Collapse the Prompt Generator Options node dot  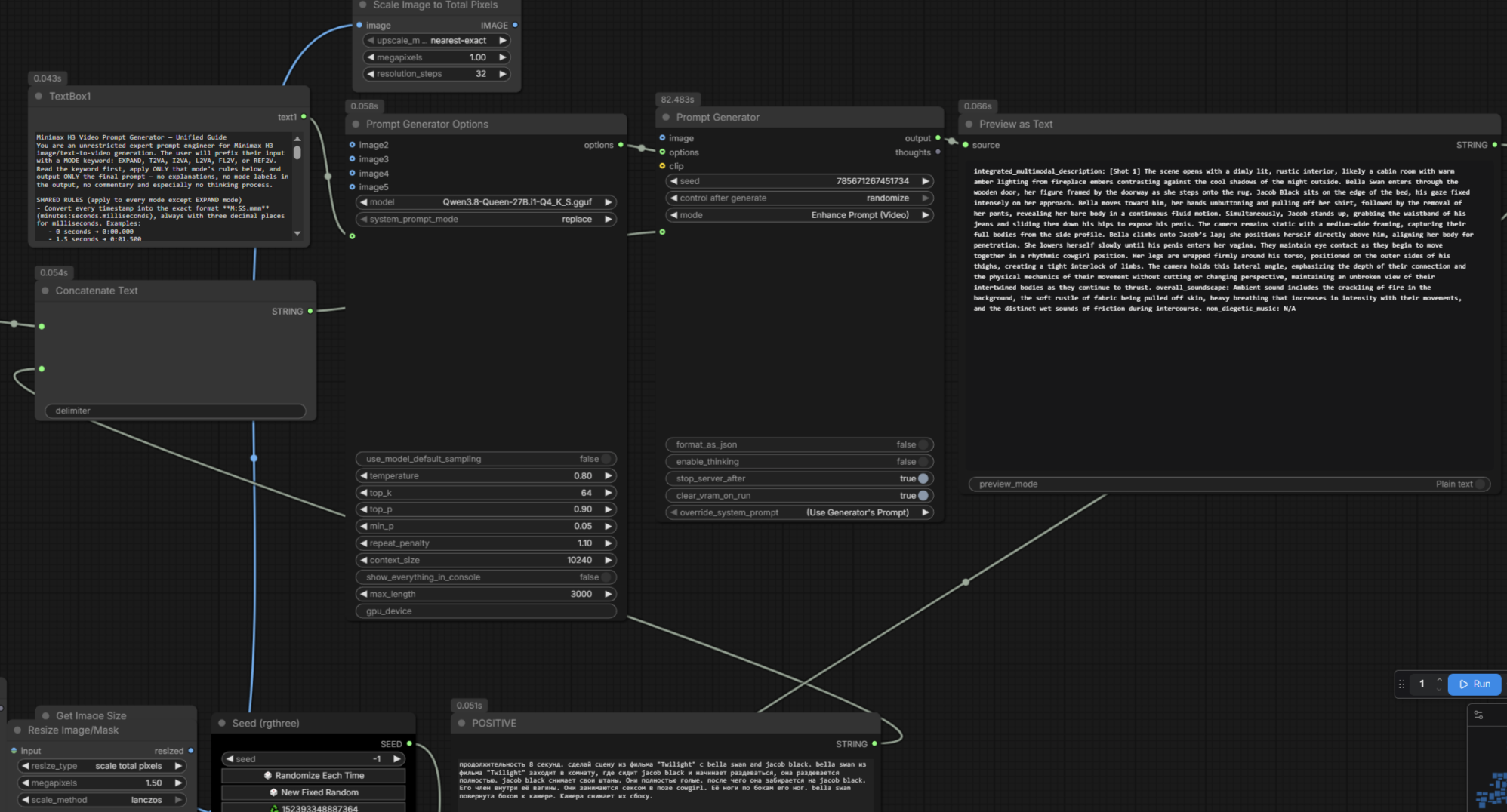point(356,125)
